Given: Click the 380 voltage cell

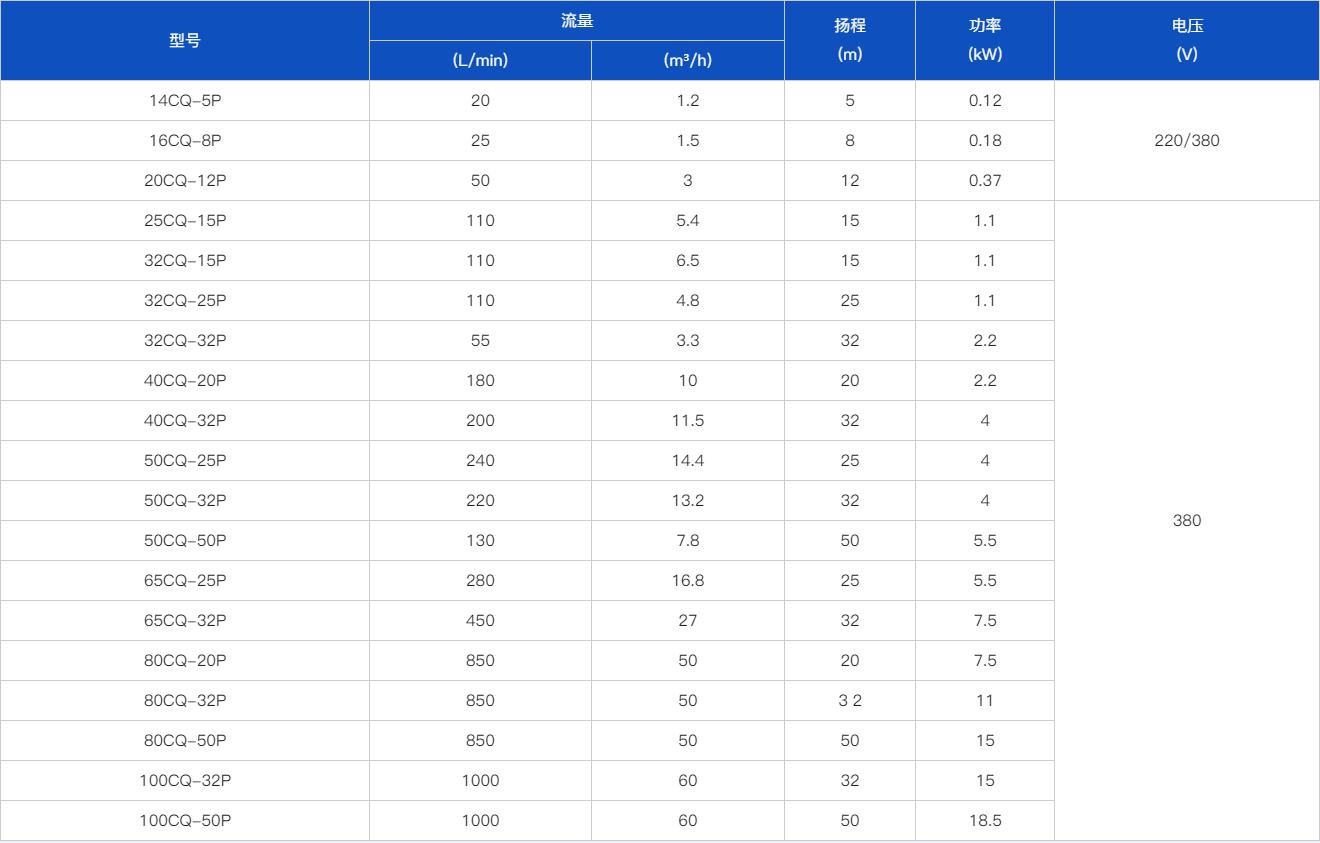Looking at the screenshot, I should coord(1186,520).
